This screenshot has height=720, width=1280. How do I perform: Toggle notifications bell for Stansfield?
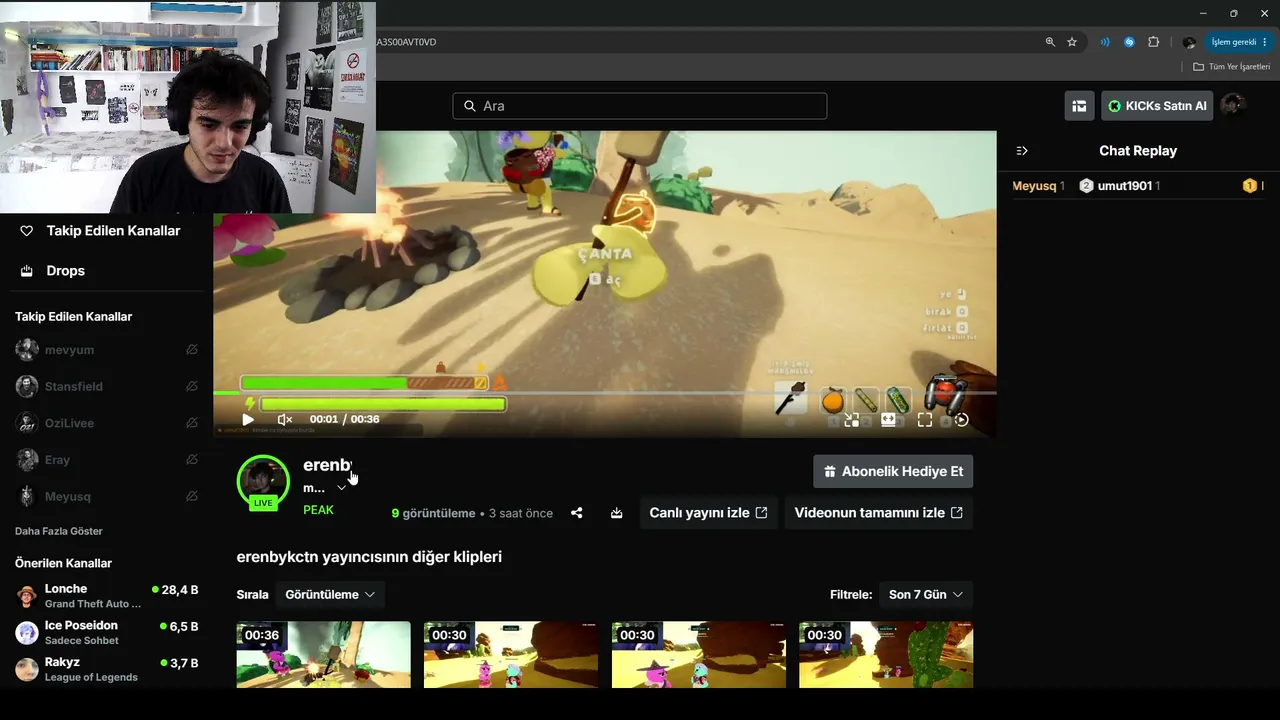coord(192,387)
